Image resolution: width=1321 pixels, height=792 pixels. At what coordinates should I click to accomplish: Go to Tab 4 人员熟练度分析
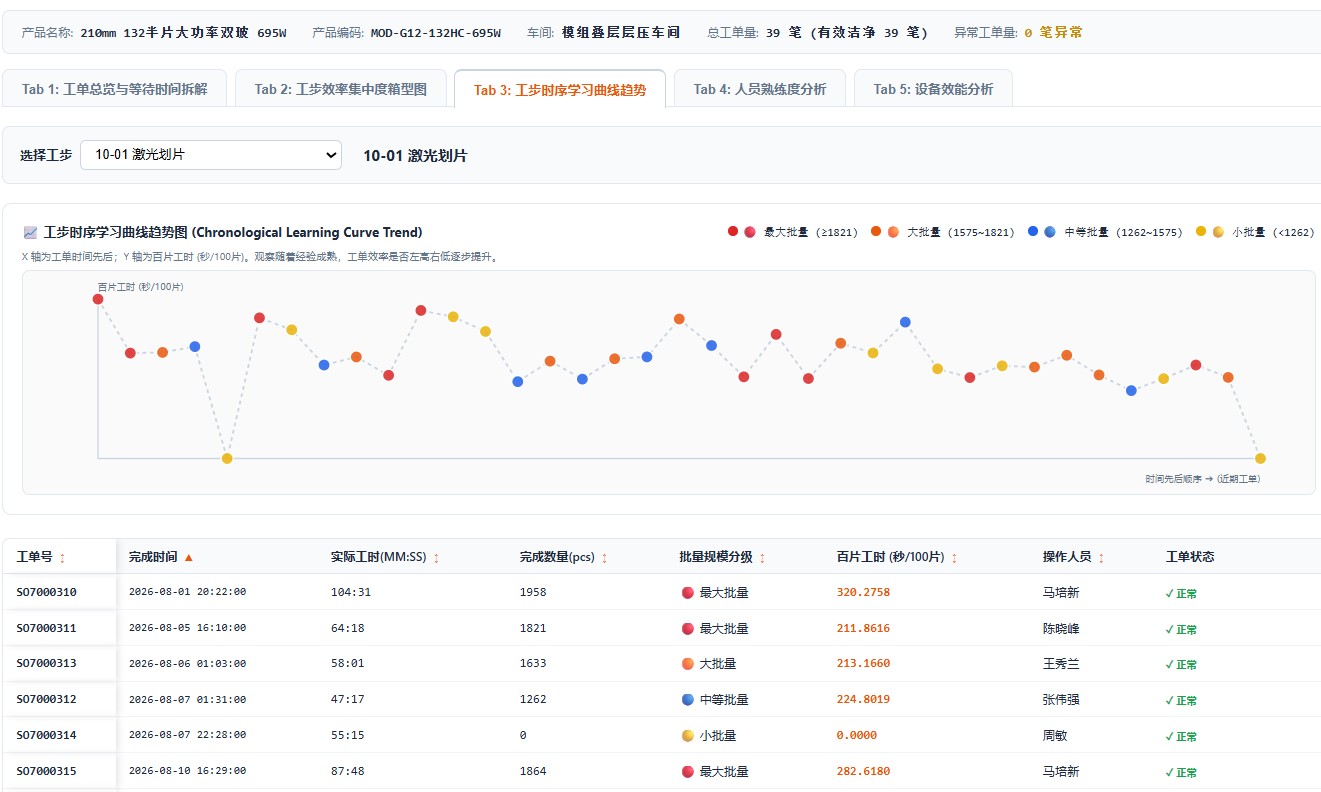coord(760,89)
